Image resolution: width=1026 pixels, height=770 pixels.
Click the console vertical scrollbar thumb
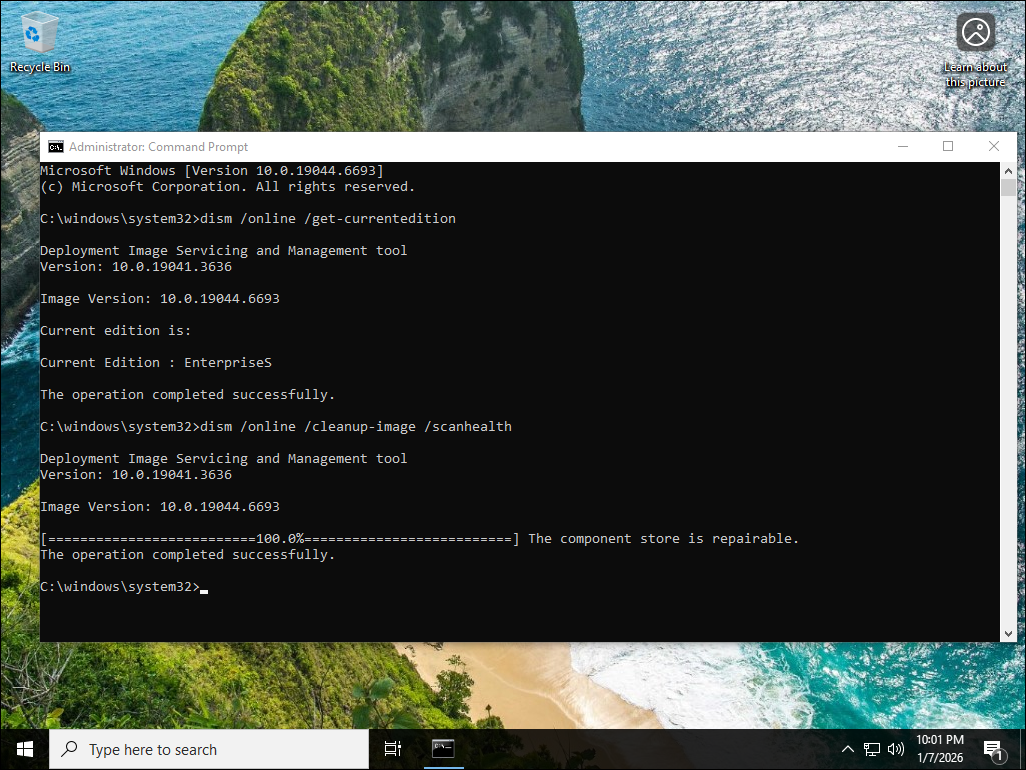point(1008,187)
